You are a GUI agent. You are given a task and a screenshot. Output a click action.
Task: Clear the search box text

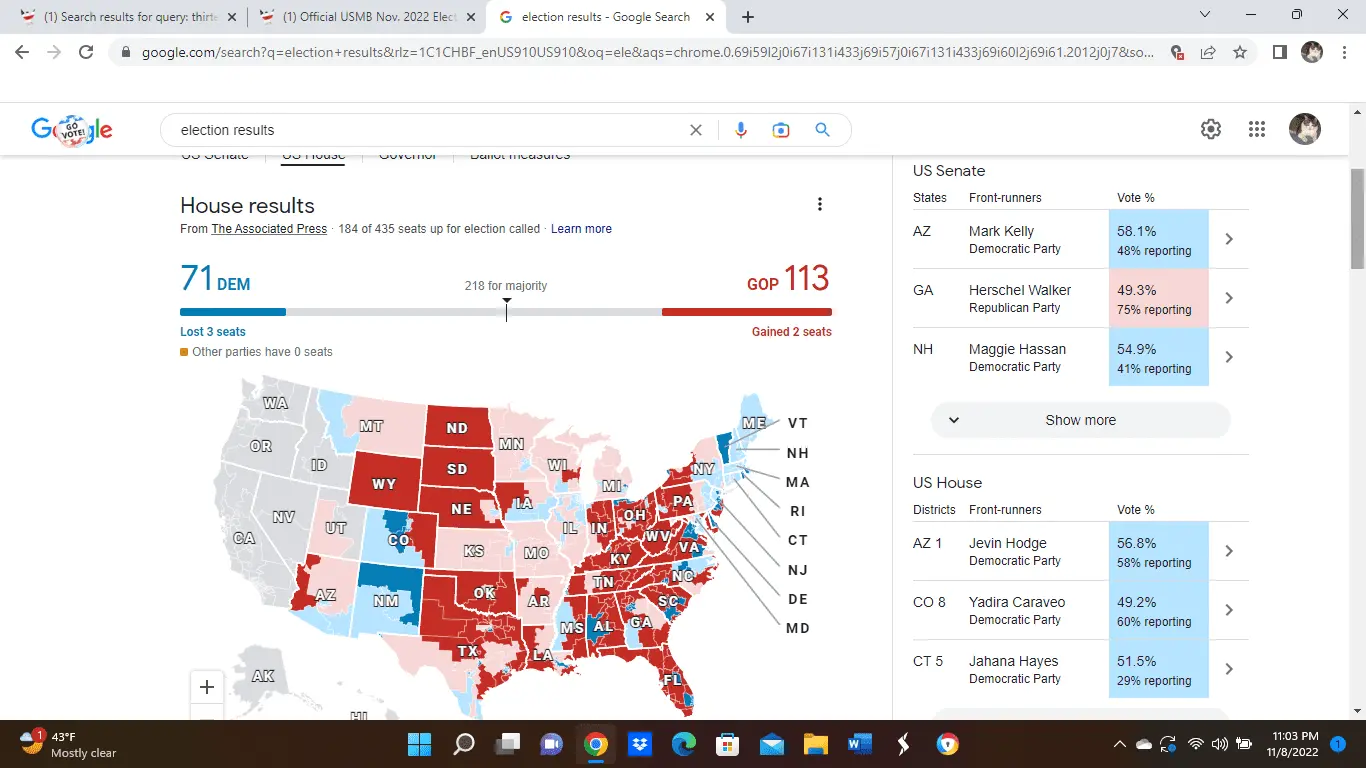click(696, 130)
